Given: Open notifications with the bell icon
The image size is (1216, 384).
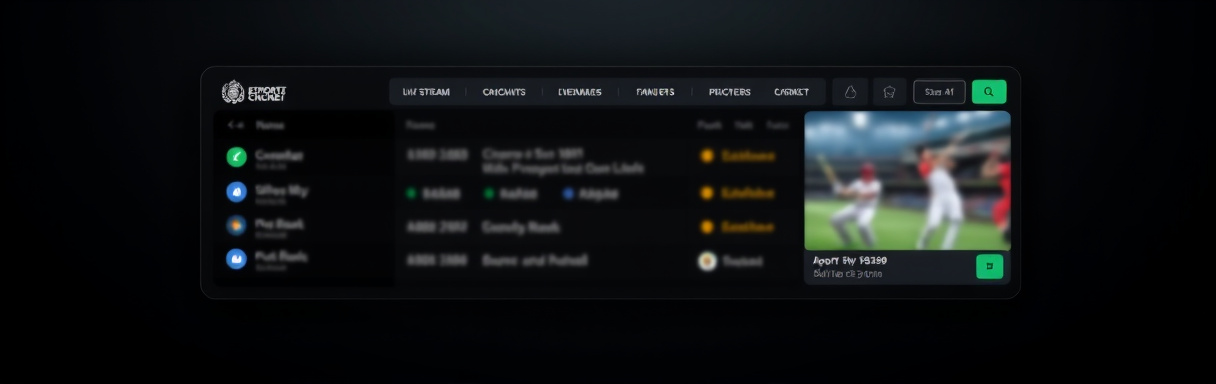Looking at the screenshot, I should click(x=850, y=92).
